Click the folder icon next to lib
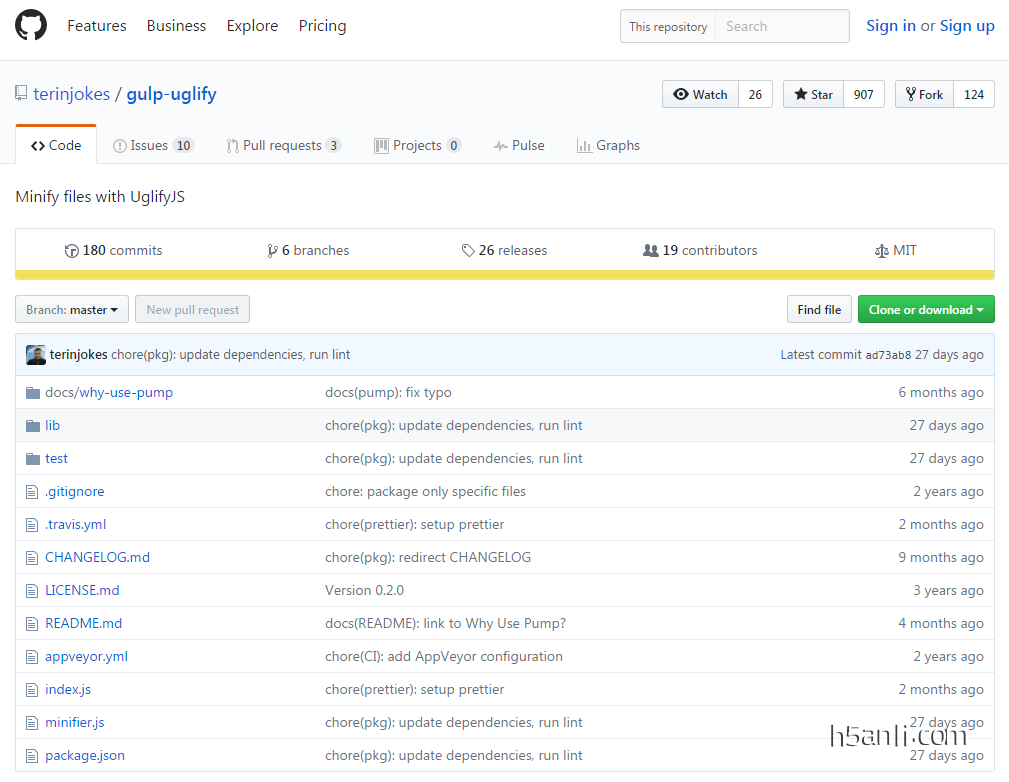Screen dimensions: 1009x782 point(33,425)
